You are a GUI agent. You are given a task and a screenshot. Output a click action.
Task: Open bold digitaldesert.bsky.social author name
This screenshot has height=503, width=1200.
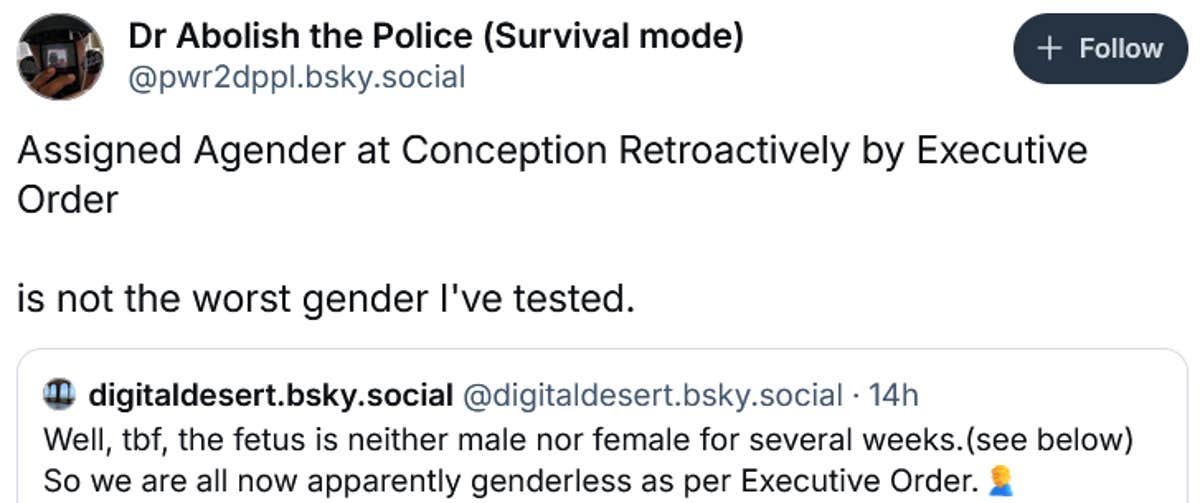pos(271,396)
